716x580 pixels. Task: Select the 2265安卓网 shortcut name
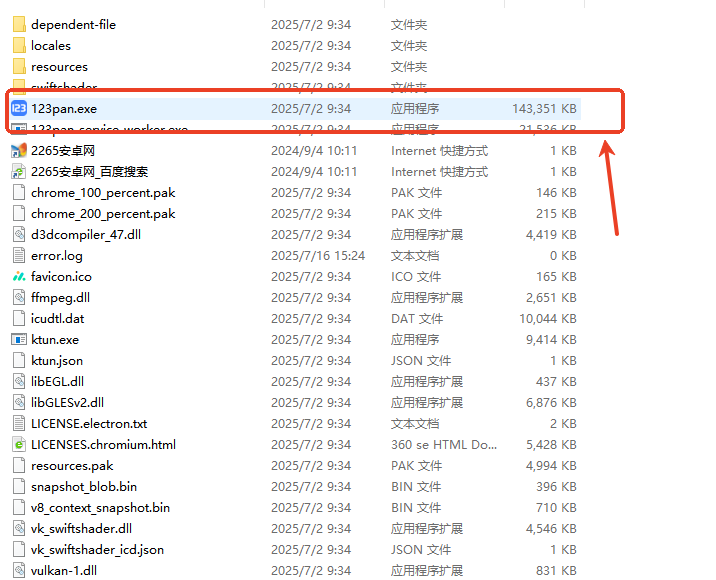63,151
